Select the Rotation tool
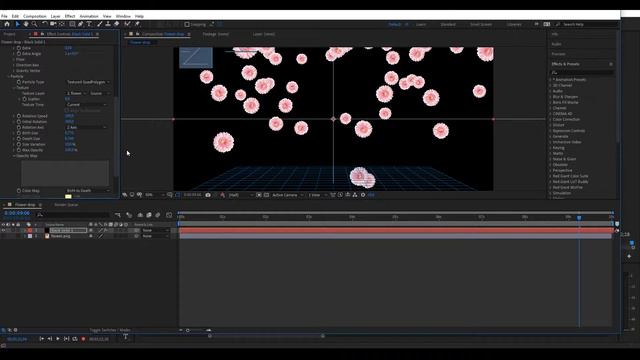Viewport: 640px width, 360px height. (x=44, y=24)
